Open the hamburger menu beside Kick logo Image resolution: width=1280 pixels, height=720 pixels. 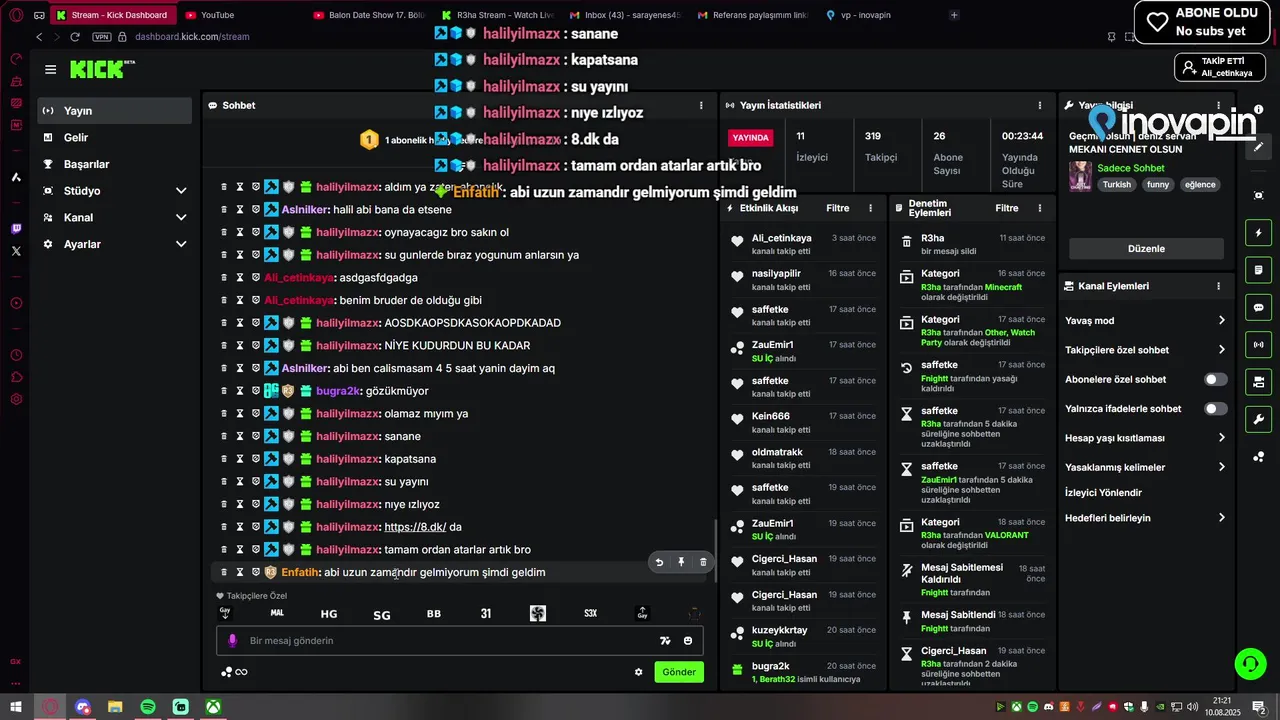point(50,69)
